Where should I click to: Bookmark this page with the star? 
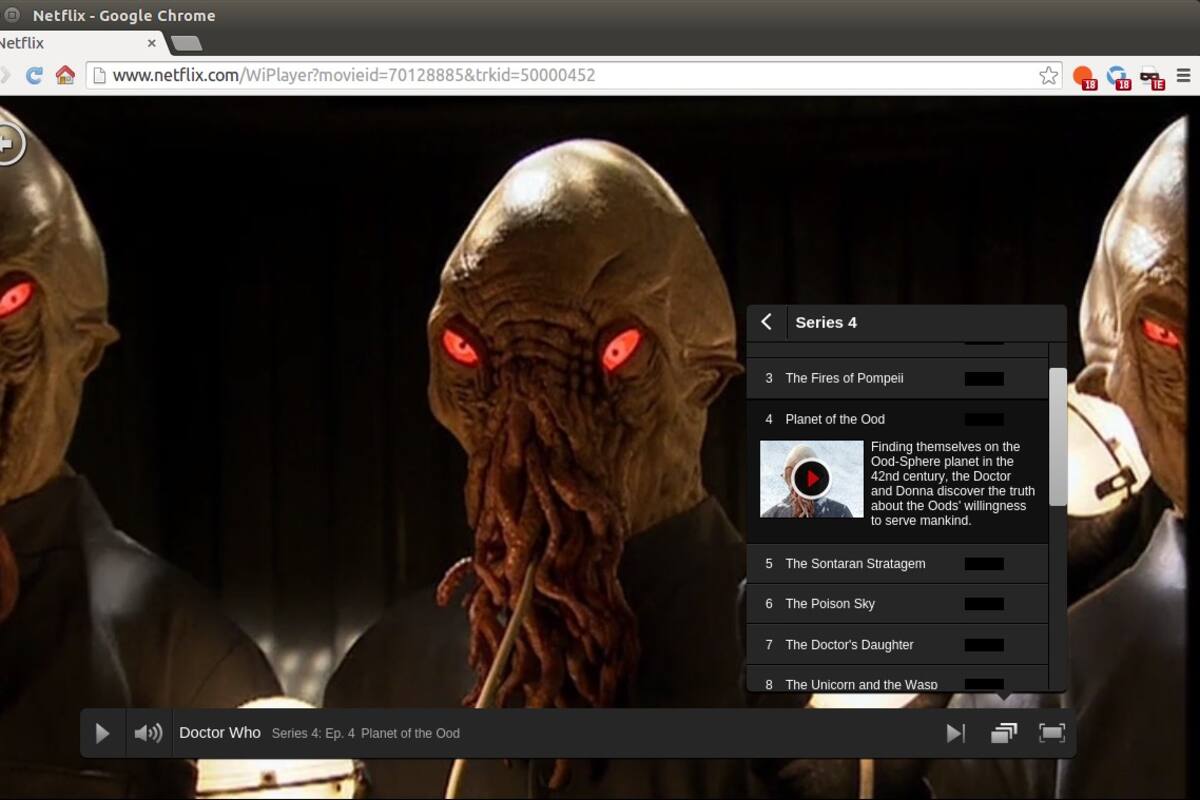[x=1048, y=75]
